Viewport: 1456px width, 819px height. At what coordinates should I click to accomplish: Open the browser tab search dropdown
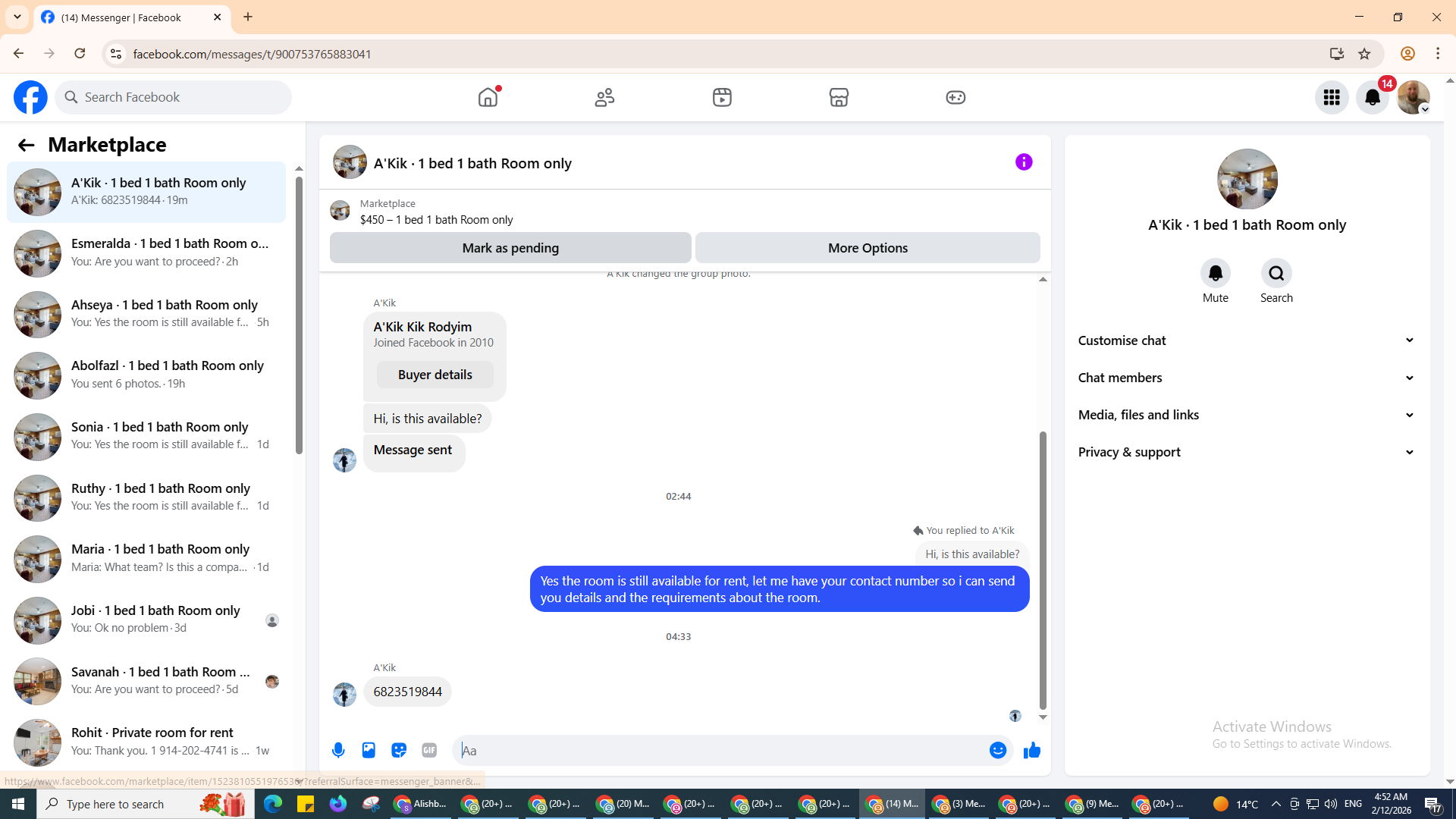(x=17, y=17)
